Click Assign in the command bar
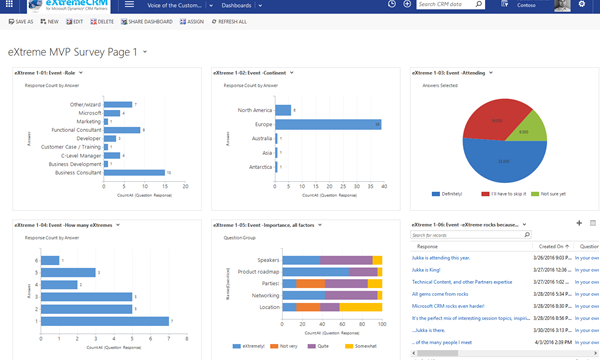 (192, 22)
